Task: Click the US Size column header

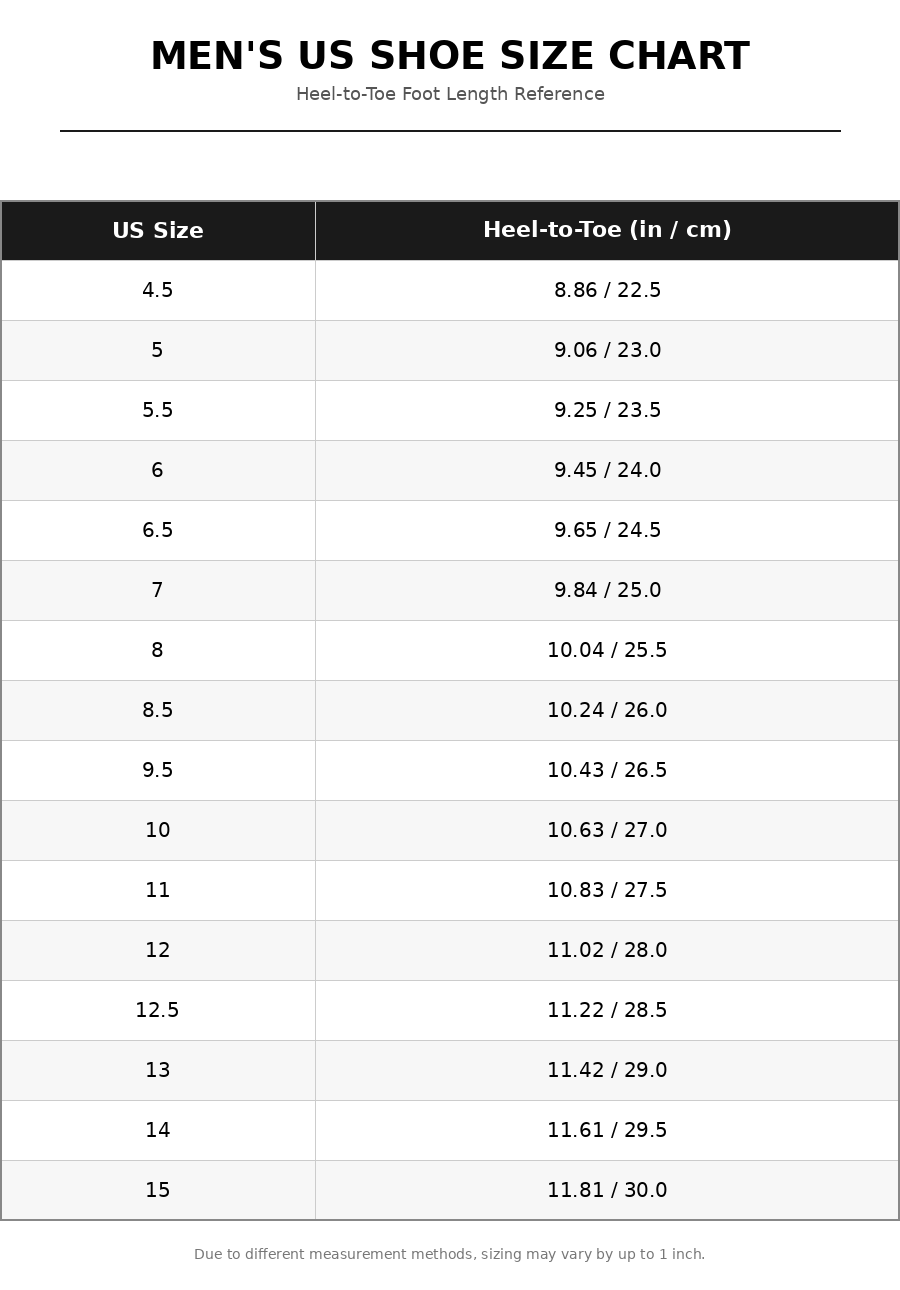Action: point(158,231)
